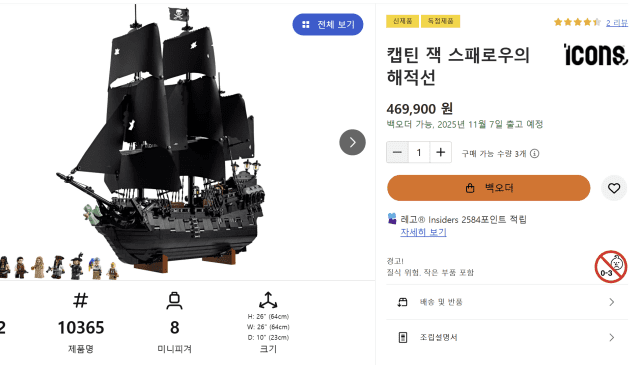The image size is (640, 365).
Task: Show next product image with arrow
Action: [x=352, y=142]
